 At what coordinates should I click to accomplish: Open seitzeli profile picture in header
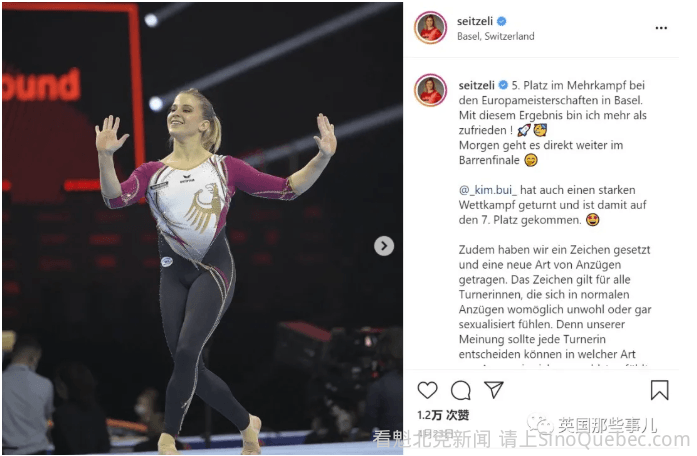pyautogui.click(x=431, y=28)
